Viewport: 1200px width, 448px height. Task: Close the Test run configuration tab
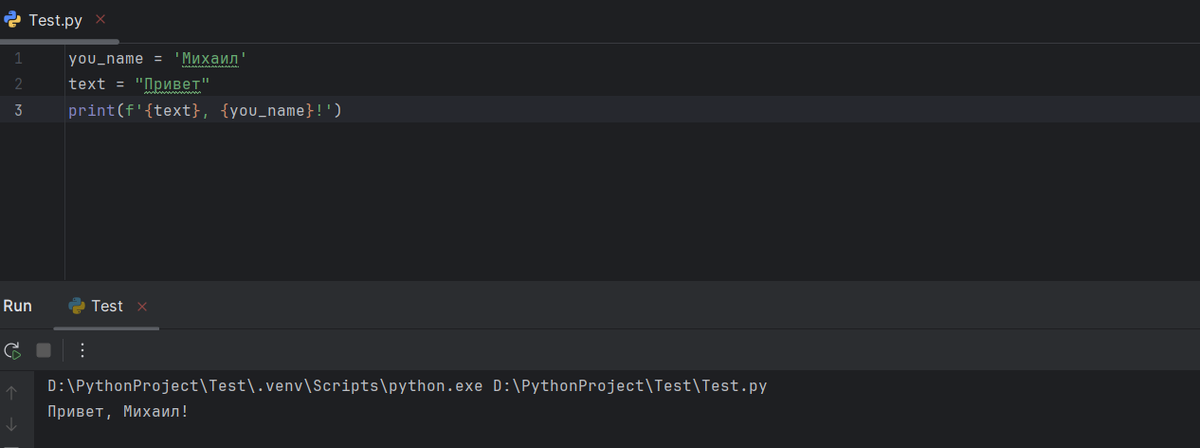(x=142, y=306)
